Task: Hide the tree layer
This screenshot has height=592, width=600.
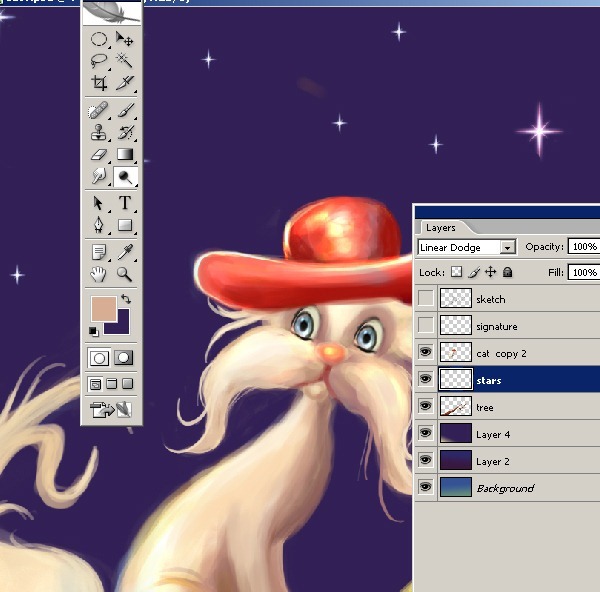Action: pyautogui.click(x=427, y=407)
